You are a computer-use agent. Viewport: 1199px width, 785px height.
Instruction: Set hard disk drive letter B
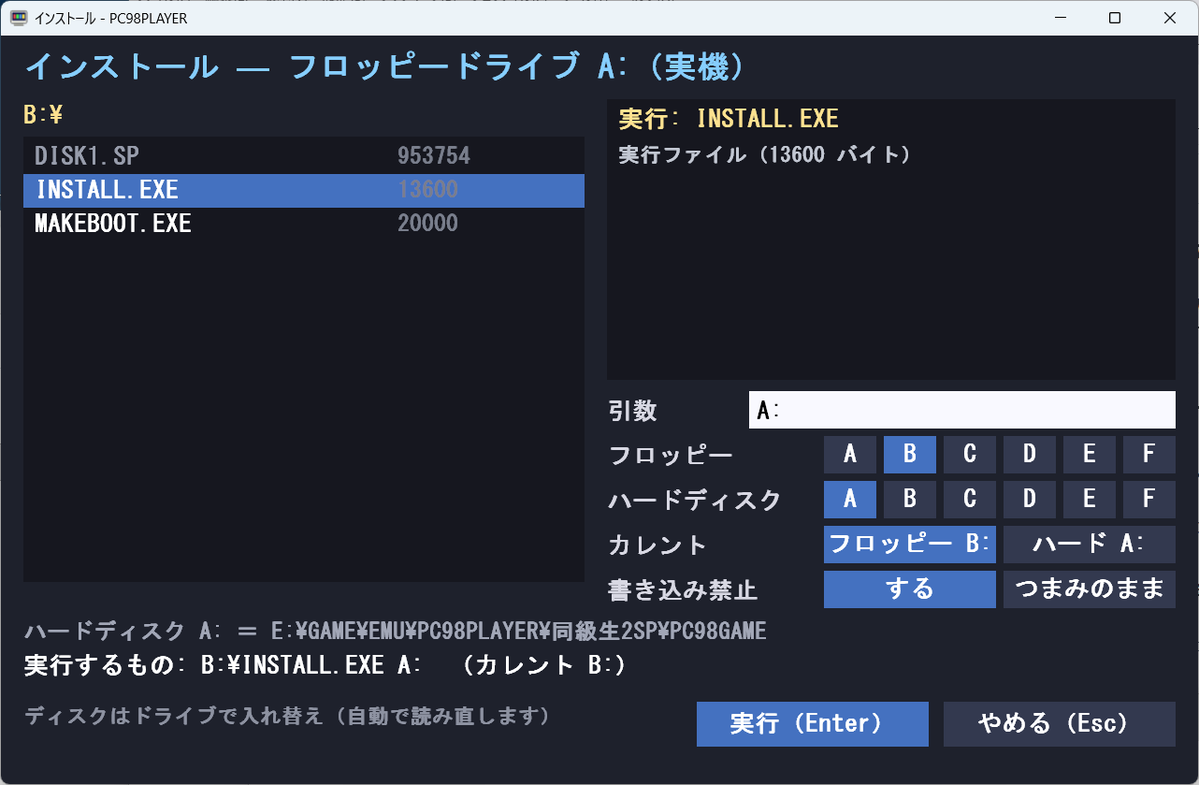909,499
